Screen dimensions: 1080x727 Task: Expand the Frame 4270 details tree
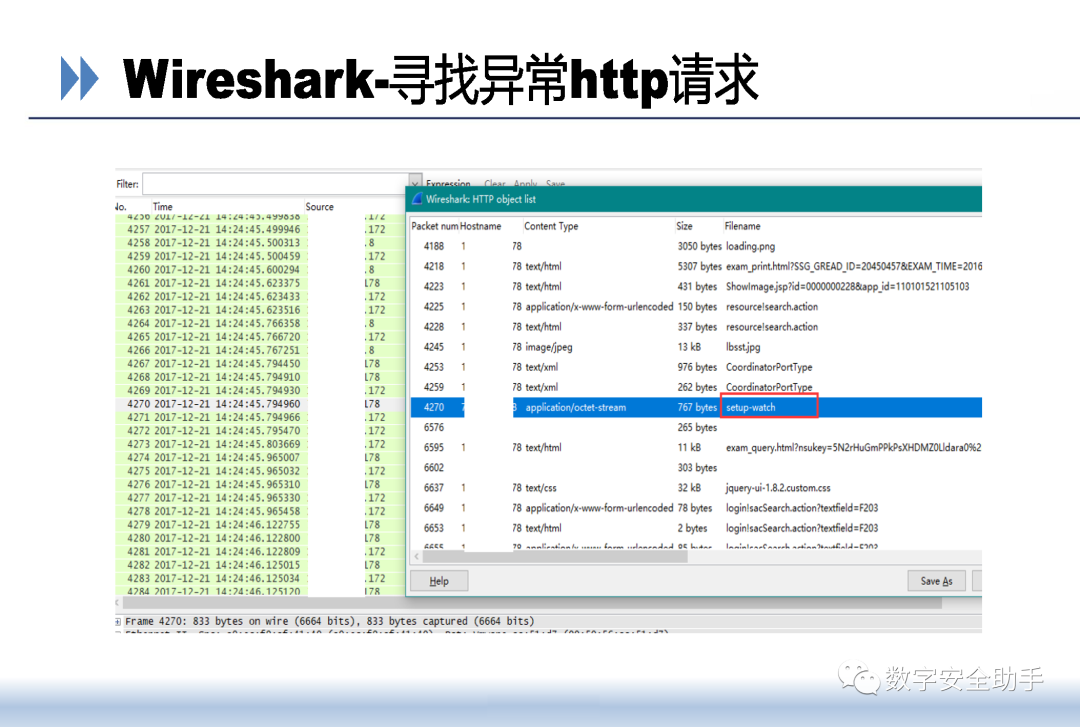click(x=118, y=622)
